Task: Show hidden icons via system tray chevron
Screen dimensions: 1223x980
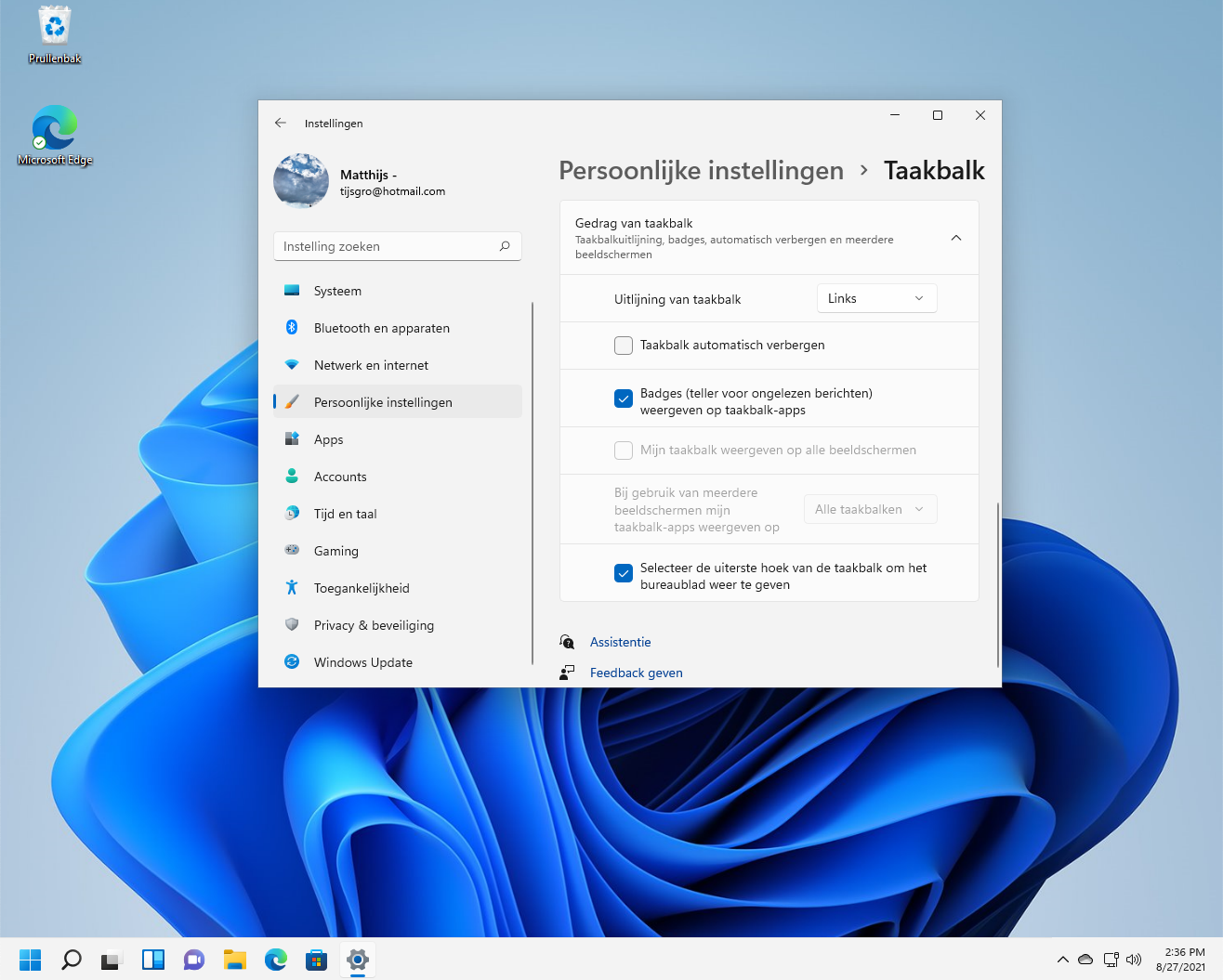Action: [1062, 960]
